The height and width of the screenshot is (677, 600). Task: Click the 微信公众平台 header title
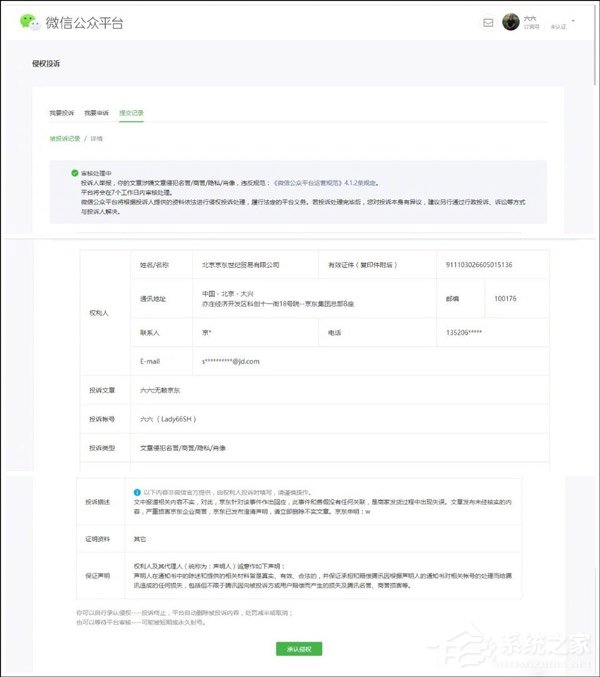[x=85, y=22]
